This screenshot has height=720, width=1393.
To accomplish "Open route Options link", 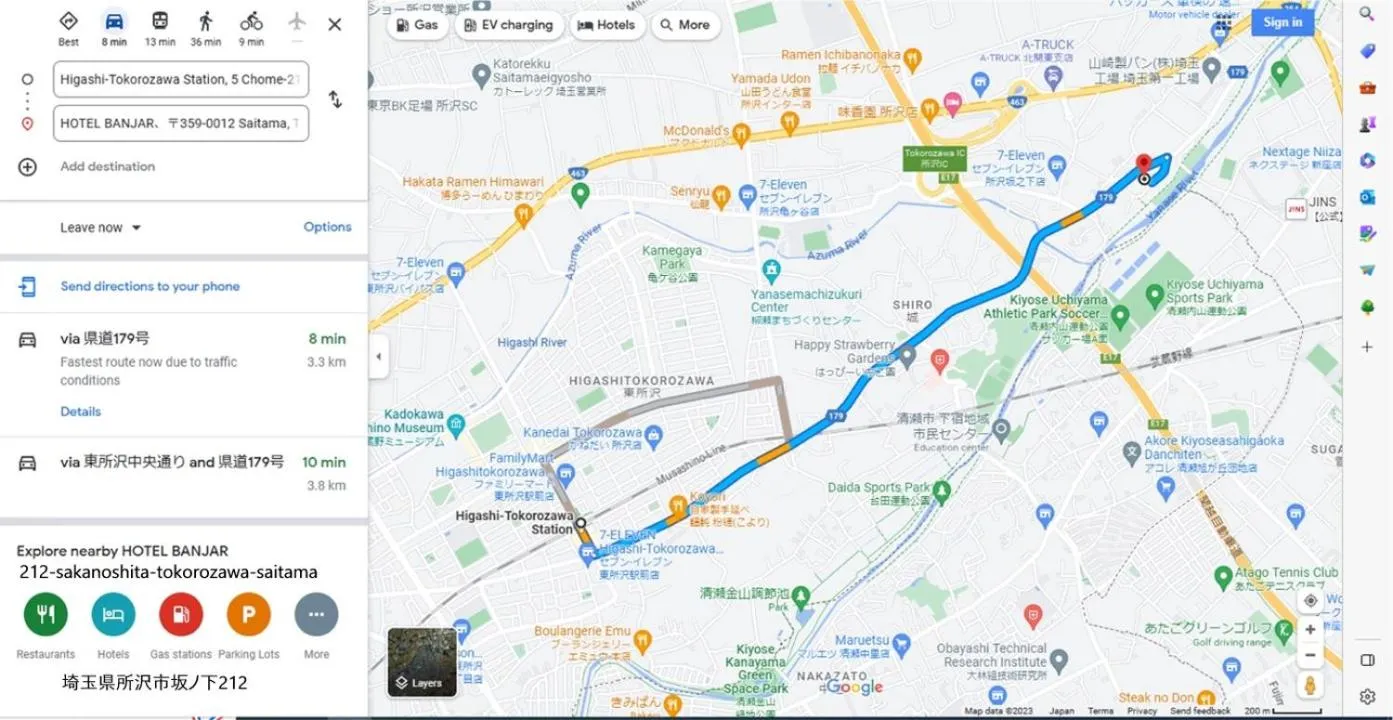I will click(327, 227).
